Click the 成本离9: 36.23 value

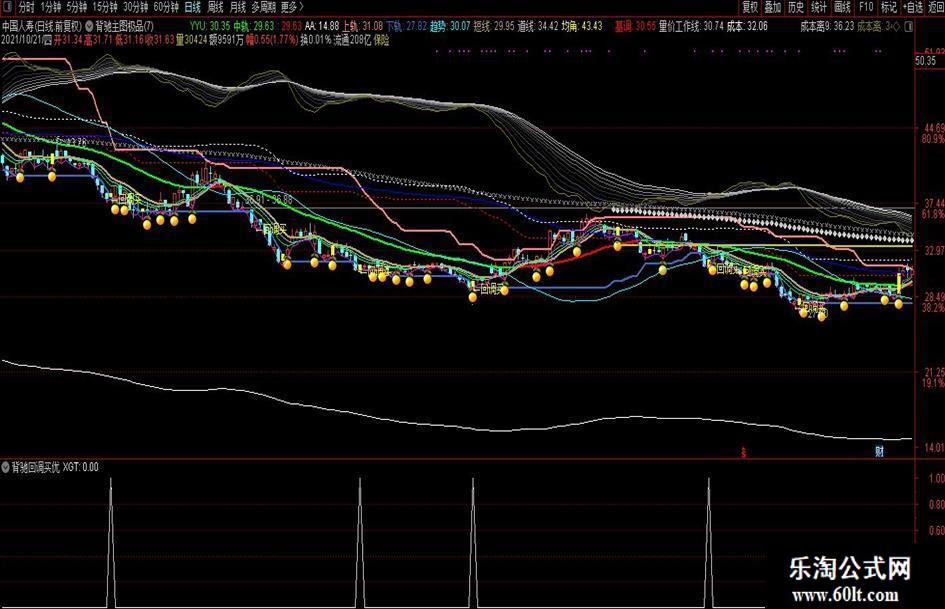coord(827,27)
